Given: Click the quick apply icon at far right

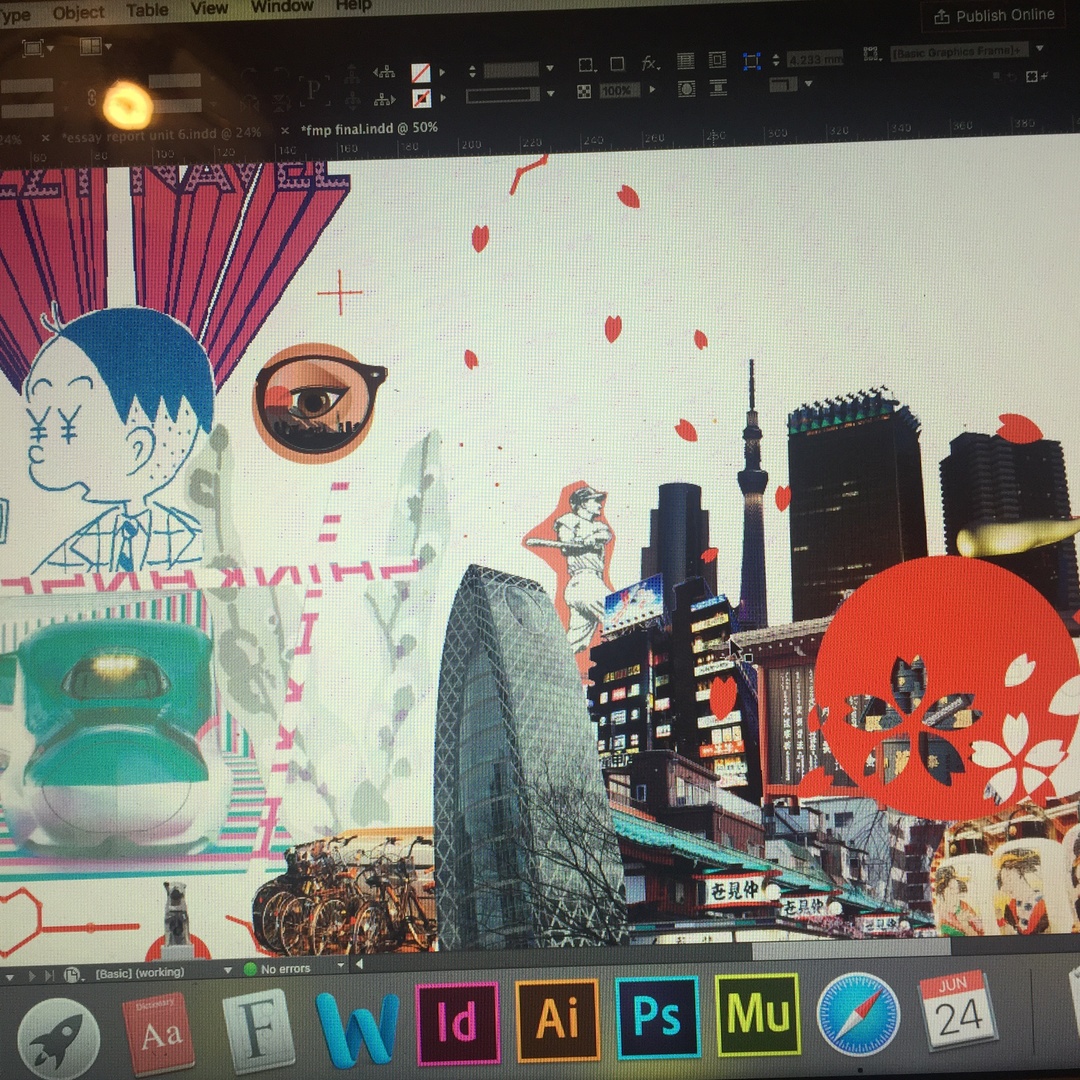Looking at the screenshot, I should [x=1036, y=76].
